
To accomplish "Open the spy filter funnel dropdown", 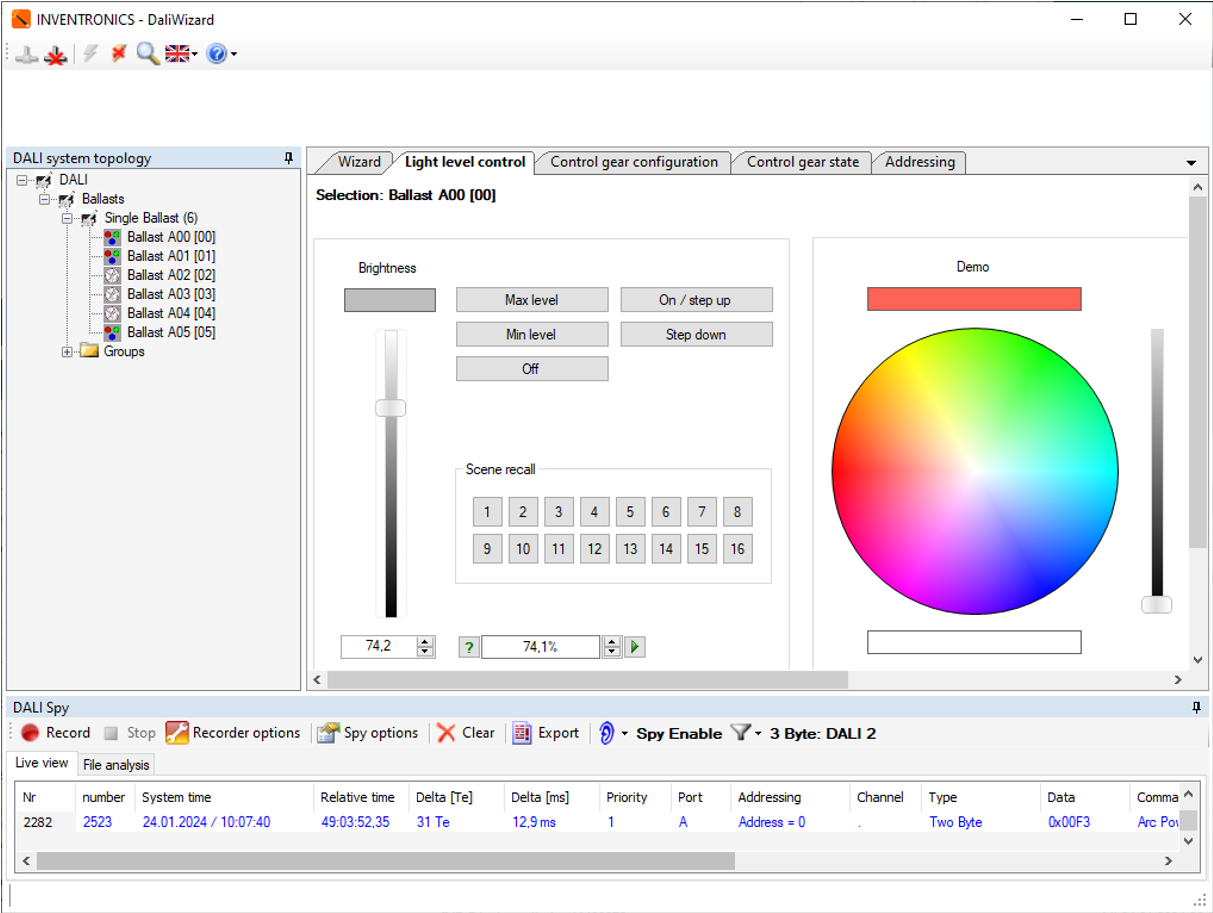I will point(744,733).
